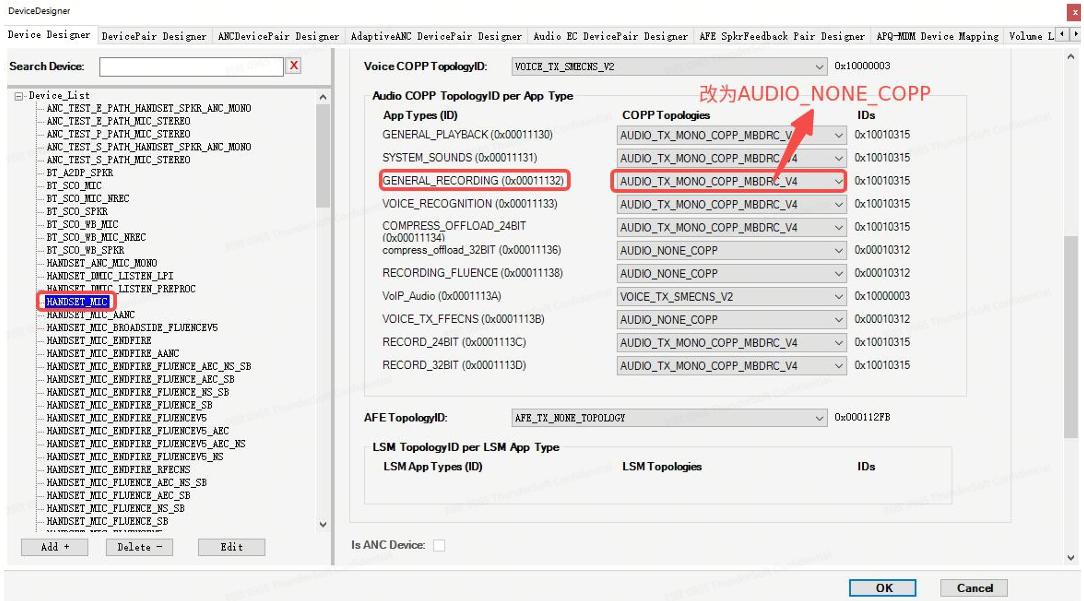Open ANCDevicePair Designer tab
1084x601 pixels.
pos(279,36)
